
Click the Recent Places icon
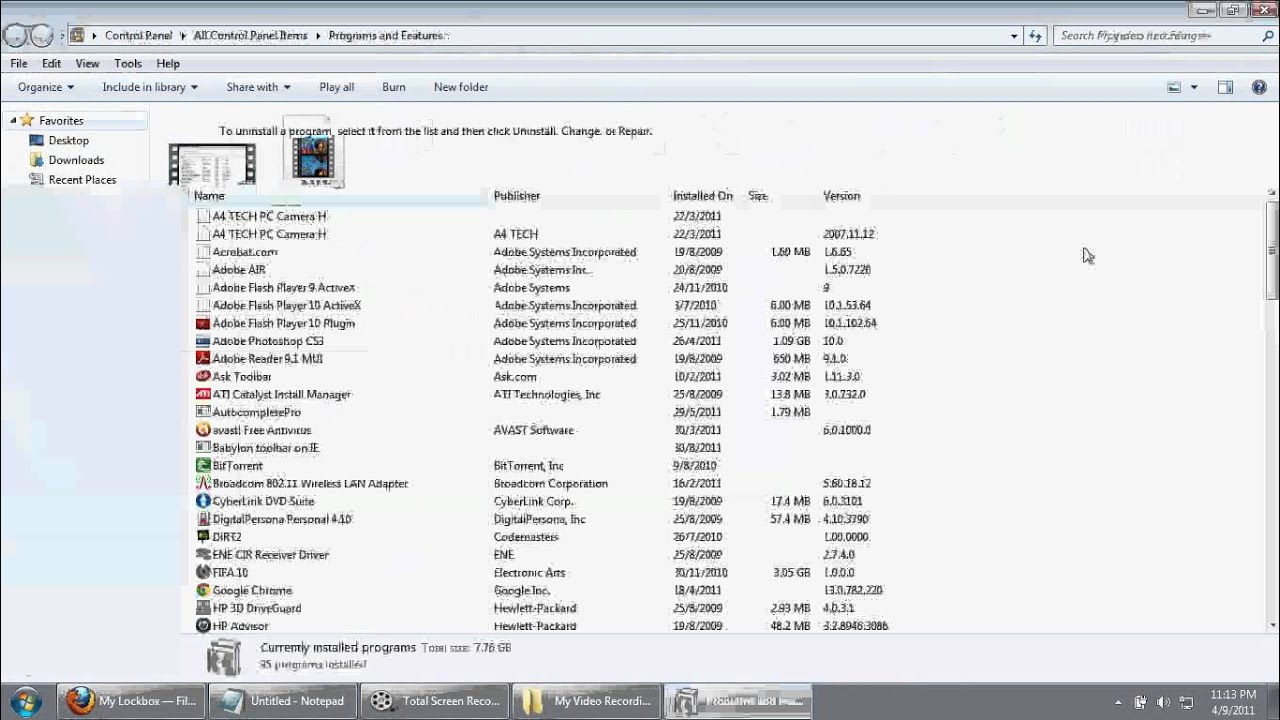[x=37, y=180]
